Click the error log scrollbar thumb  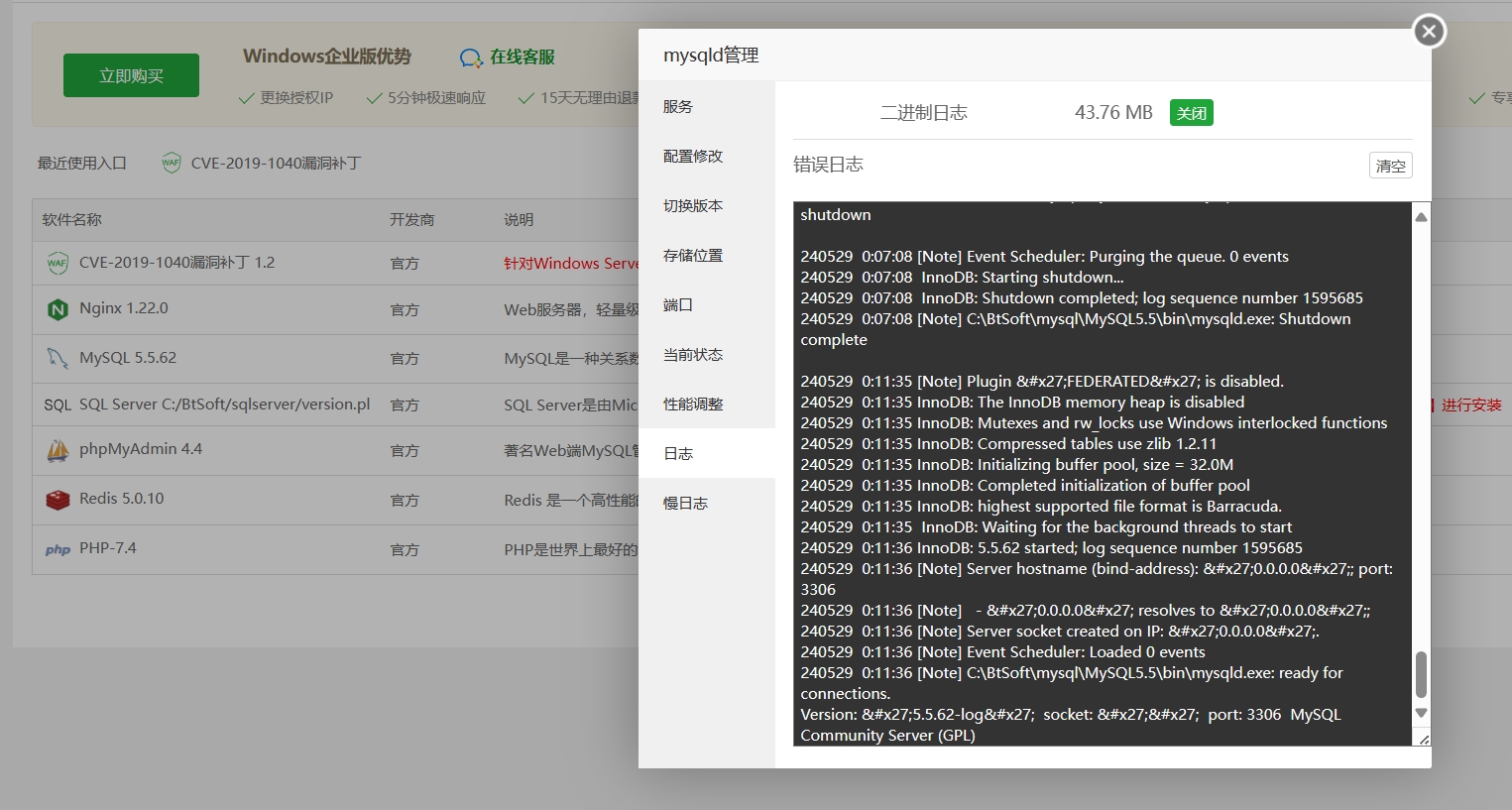(x=1421, y=674)
